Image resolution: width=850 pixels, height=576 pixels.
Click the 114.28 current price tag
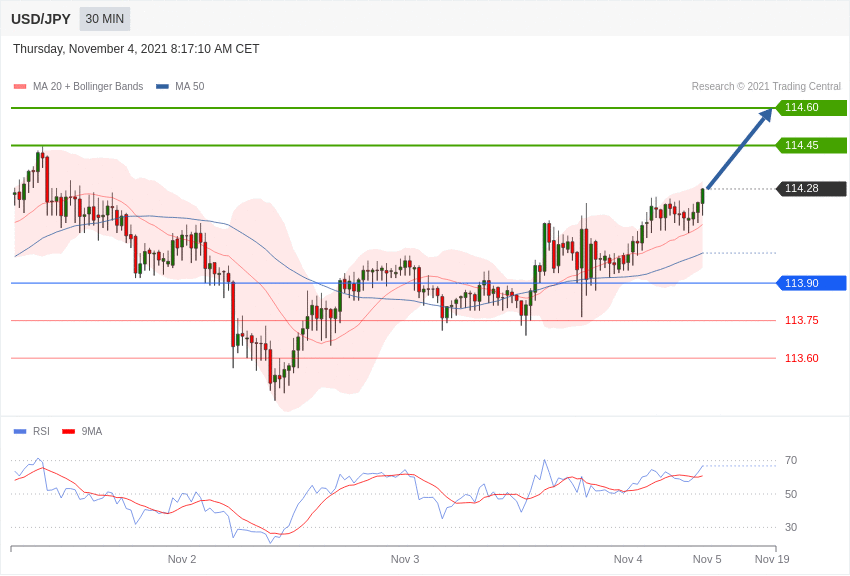click(812, 189)
